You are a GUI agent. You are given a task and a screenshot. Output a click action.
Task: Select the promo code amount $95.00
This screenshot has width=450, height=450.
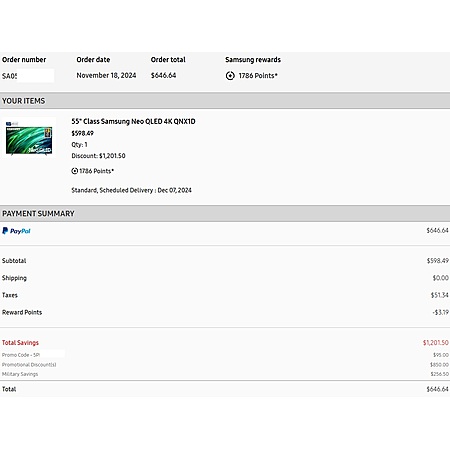point(441,355)
